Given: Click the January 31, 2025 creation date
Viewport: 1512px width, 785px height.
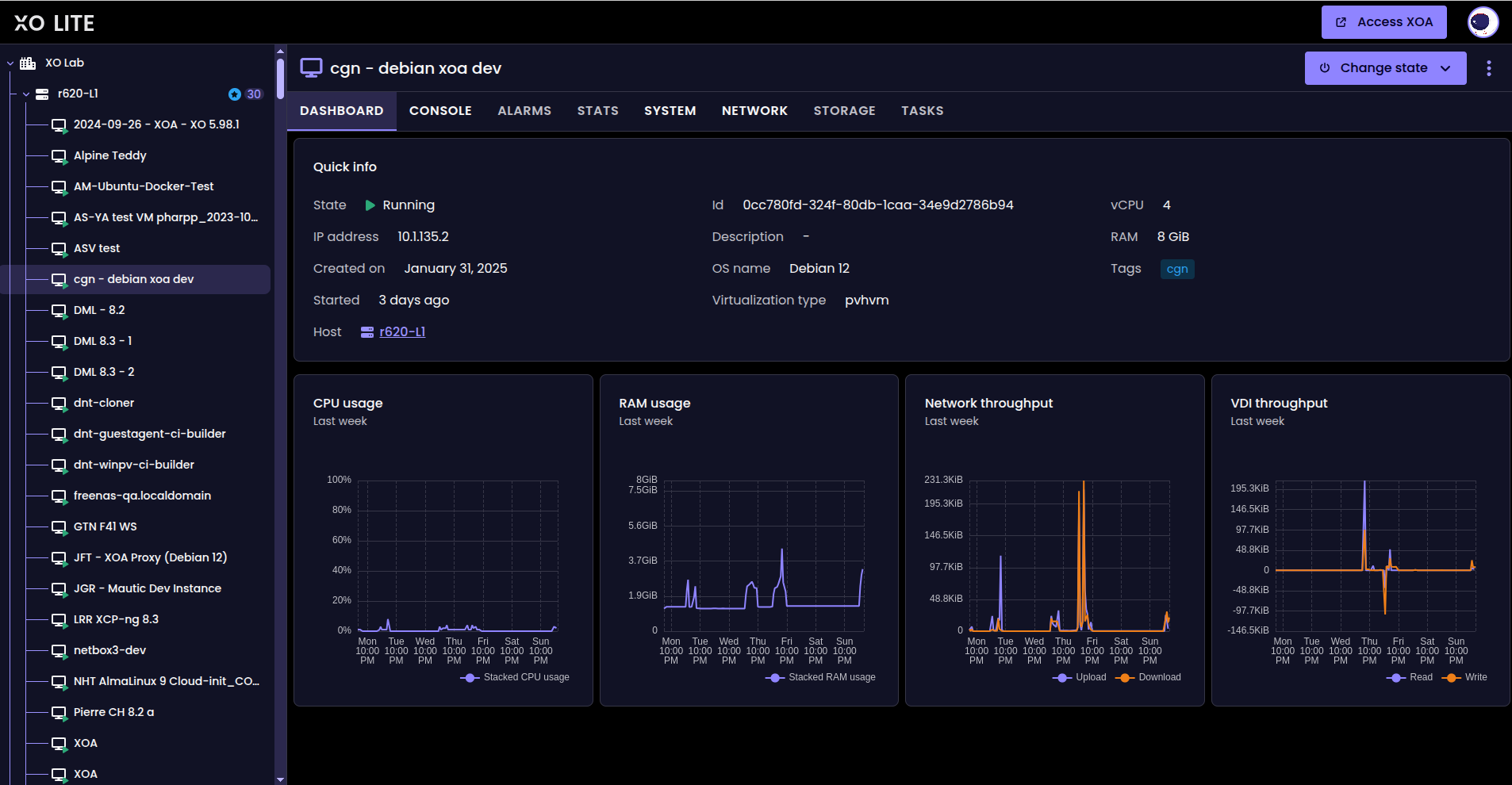Looking at the screenshot, I should point(455,269).
